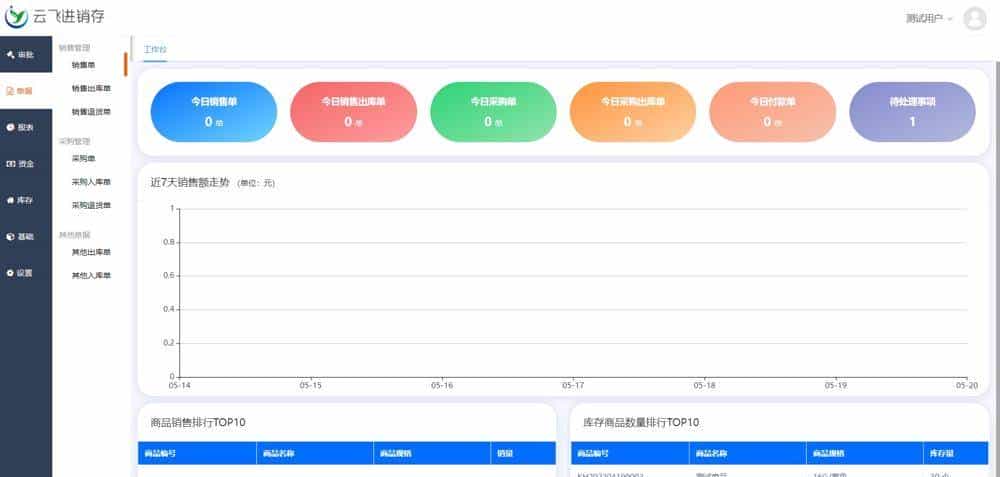Open the 报表 sidebar section
This screenshot has height=477, width=1000.
tap(26, 128)
